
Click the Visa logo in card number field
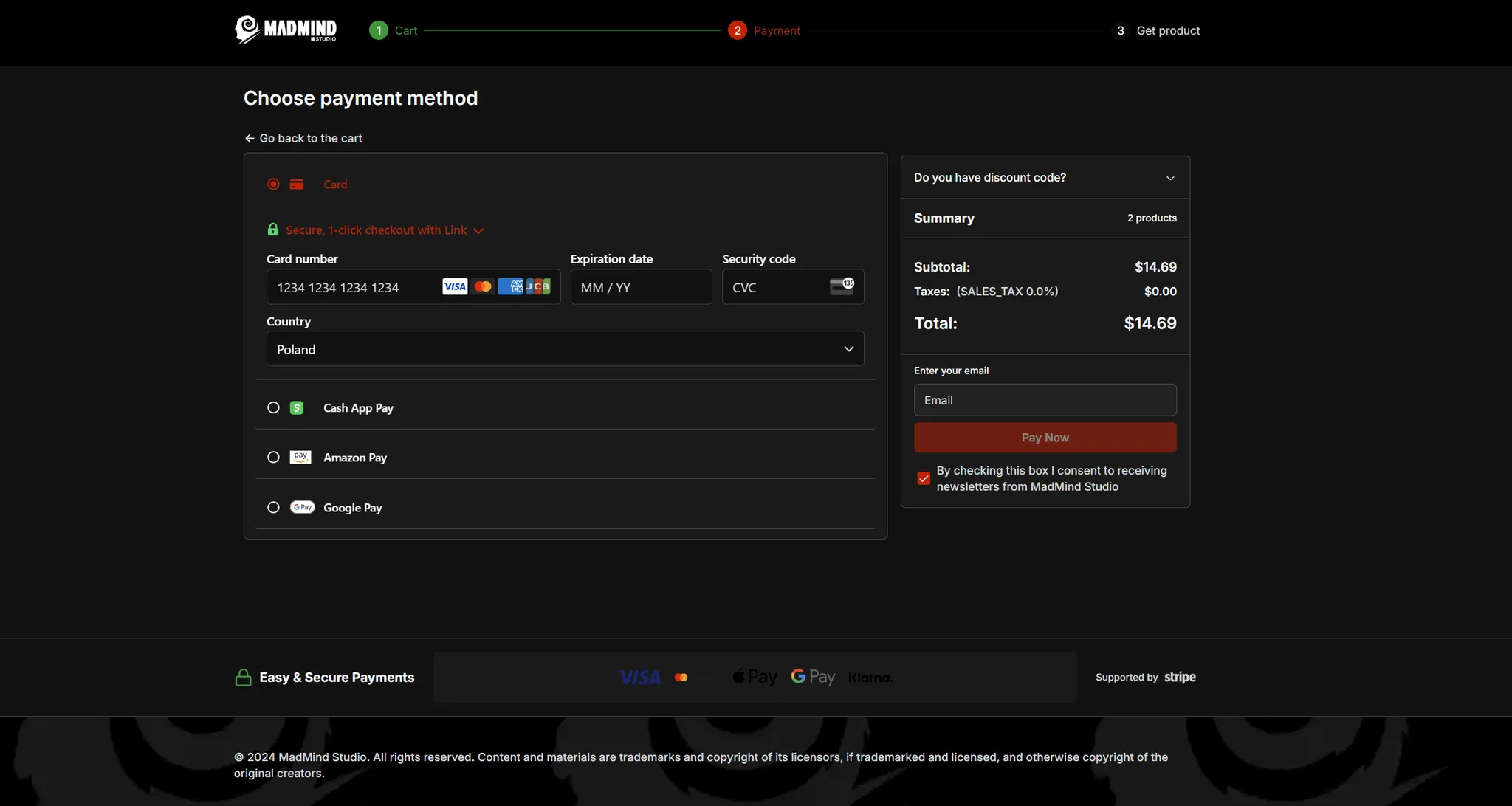[455, 286]
